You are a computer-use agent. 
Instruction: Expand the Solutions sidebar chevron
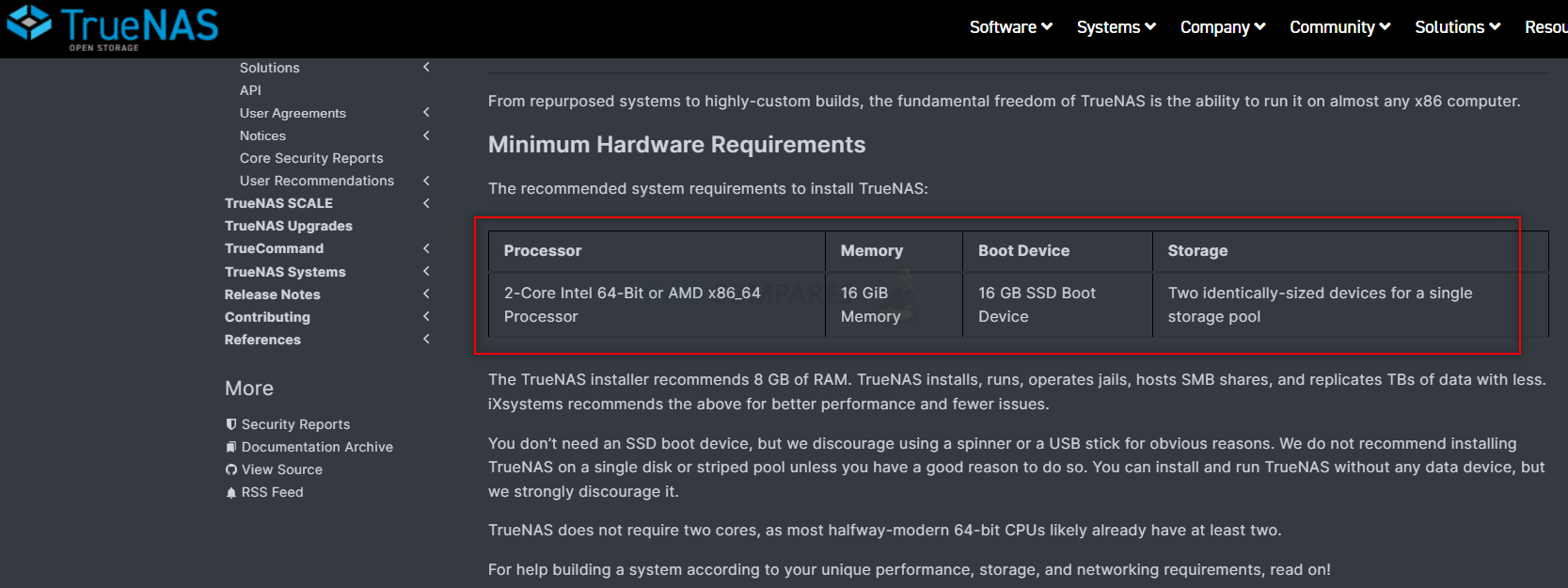coord(426,67)
